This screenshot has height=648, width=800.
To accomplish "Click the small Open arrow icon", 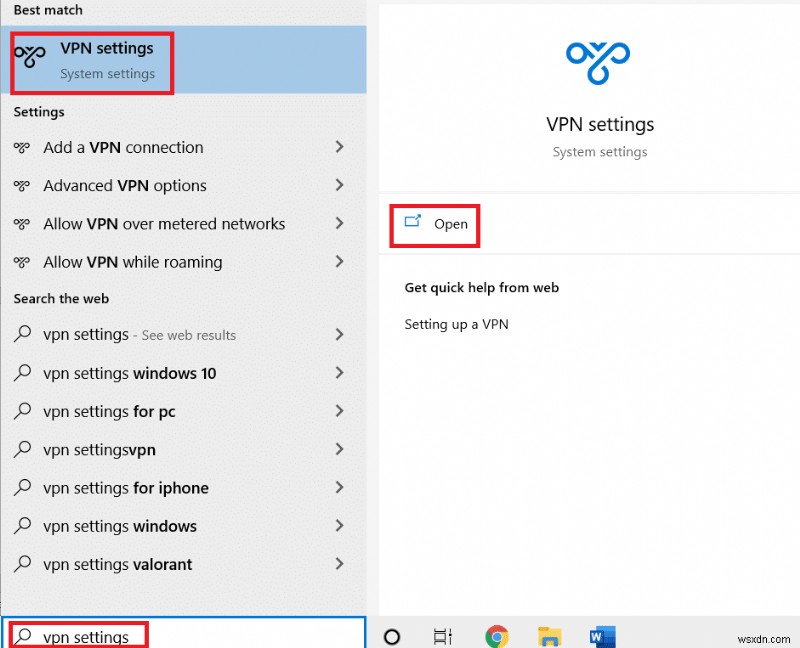I will point(410,224).
